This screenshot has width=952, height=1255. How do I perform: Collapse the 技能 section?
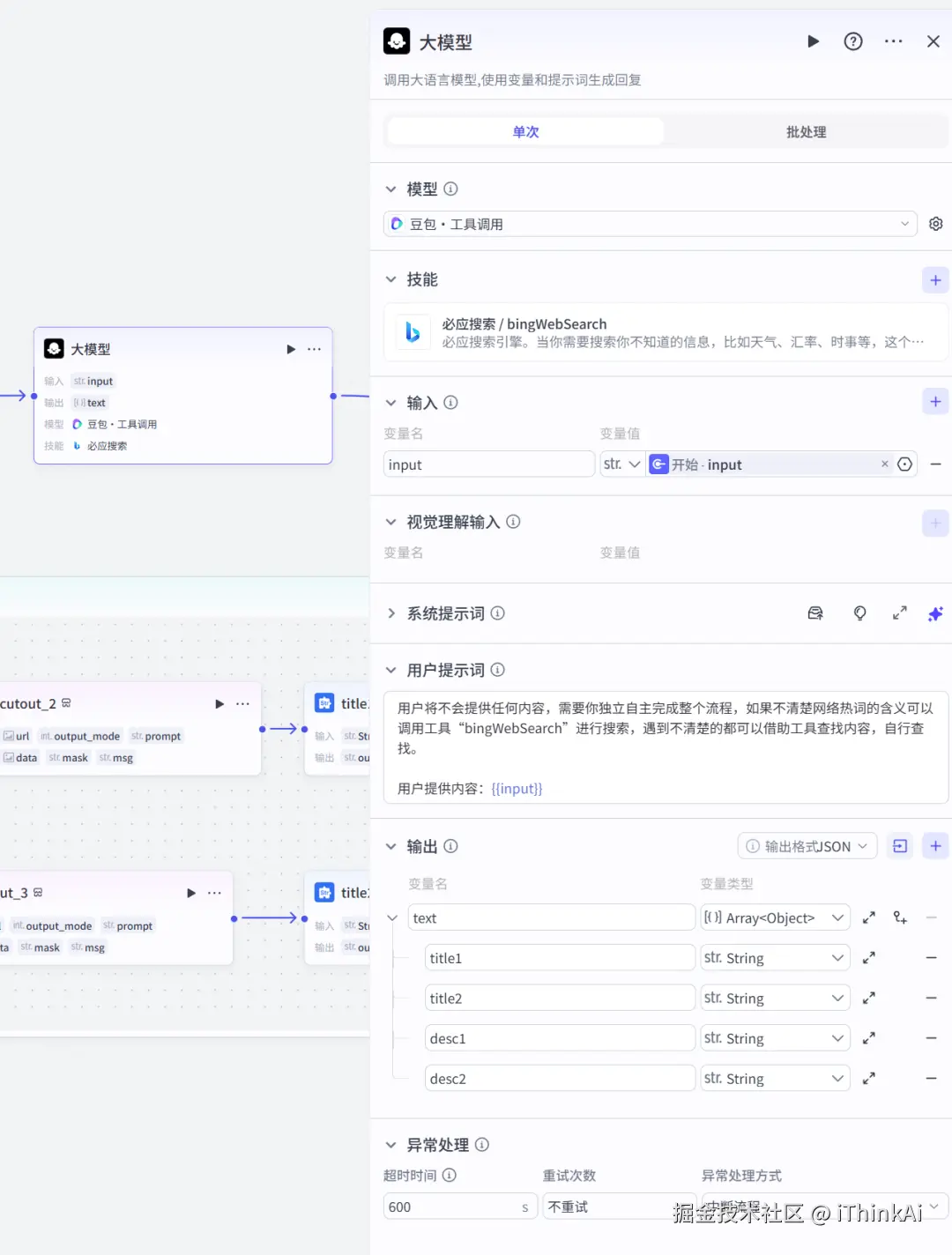391,278
